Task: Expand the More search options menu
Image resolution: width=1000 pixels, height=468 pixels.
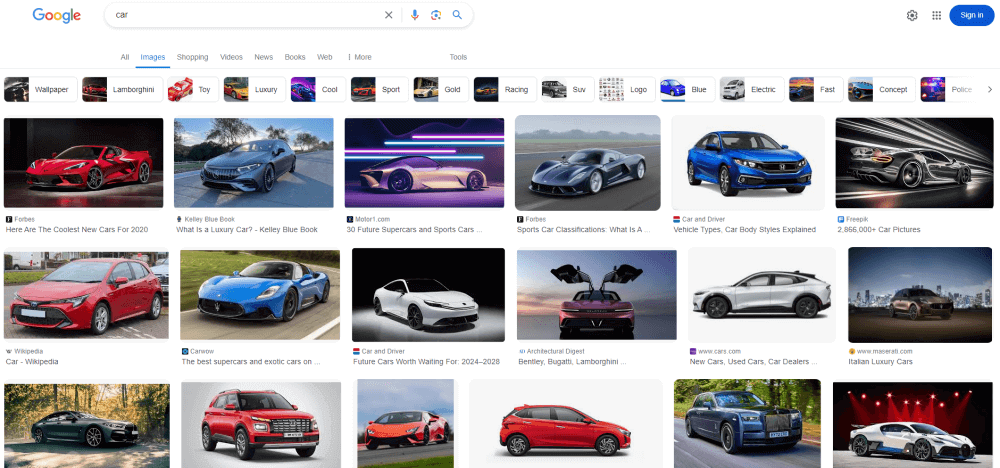Action: [x=359, y=57]
